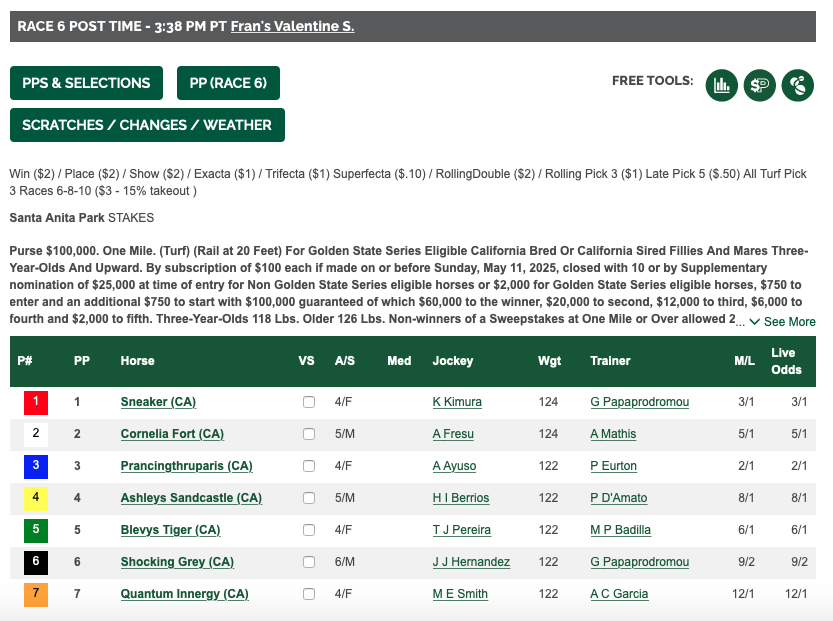Click the black number 6 saddlecloth icon
This screenshot has width=833, height=621.
[x=36, y=562]
